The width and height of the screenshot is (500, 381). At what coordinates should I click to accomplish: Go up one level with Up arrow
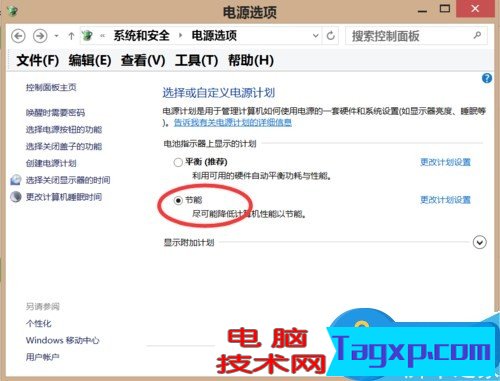click(71, 36)
